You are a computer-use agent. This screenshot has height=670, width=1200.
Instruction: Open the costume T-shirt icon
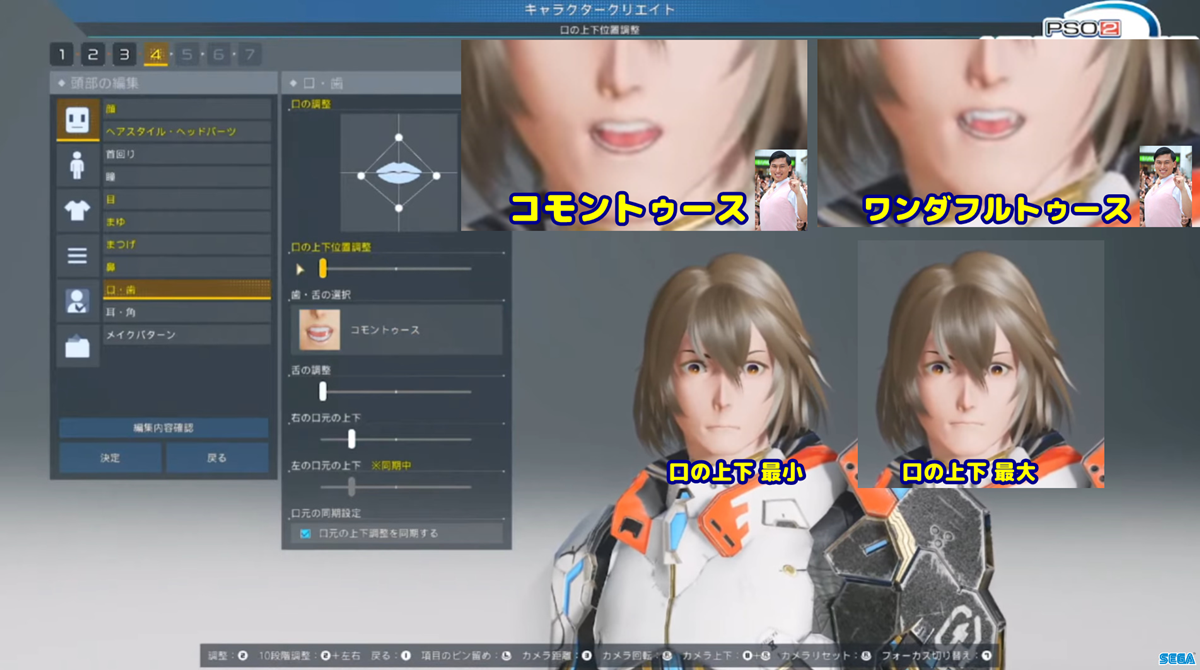(x=77, y=210)
